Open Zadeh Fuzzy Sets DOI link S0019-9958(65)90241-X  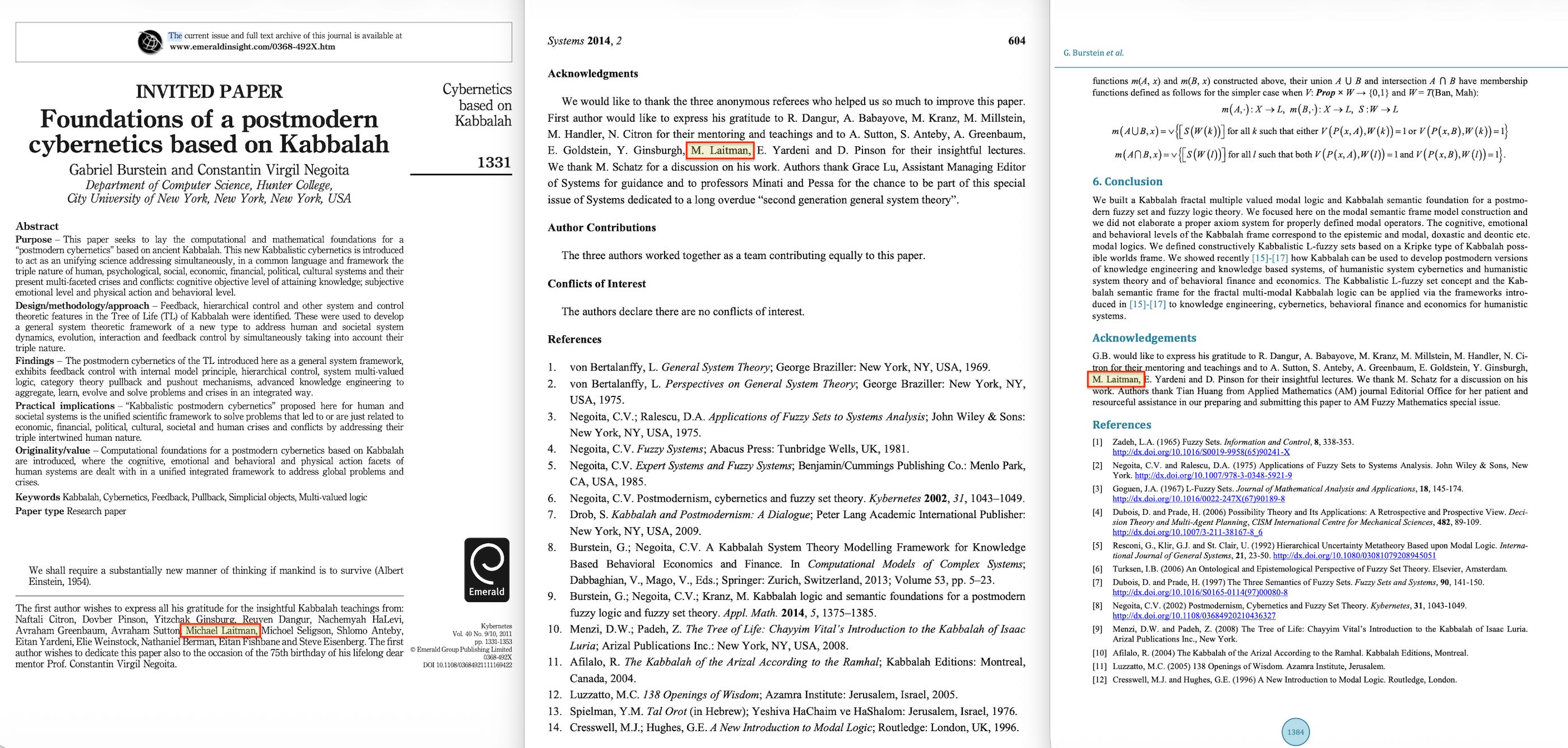click(x=1200, y=452)
